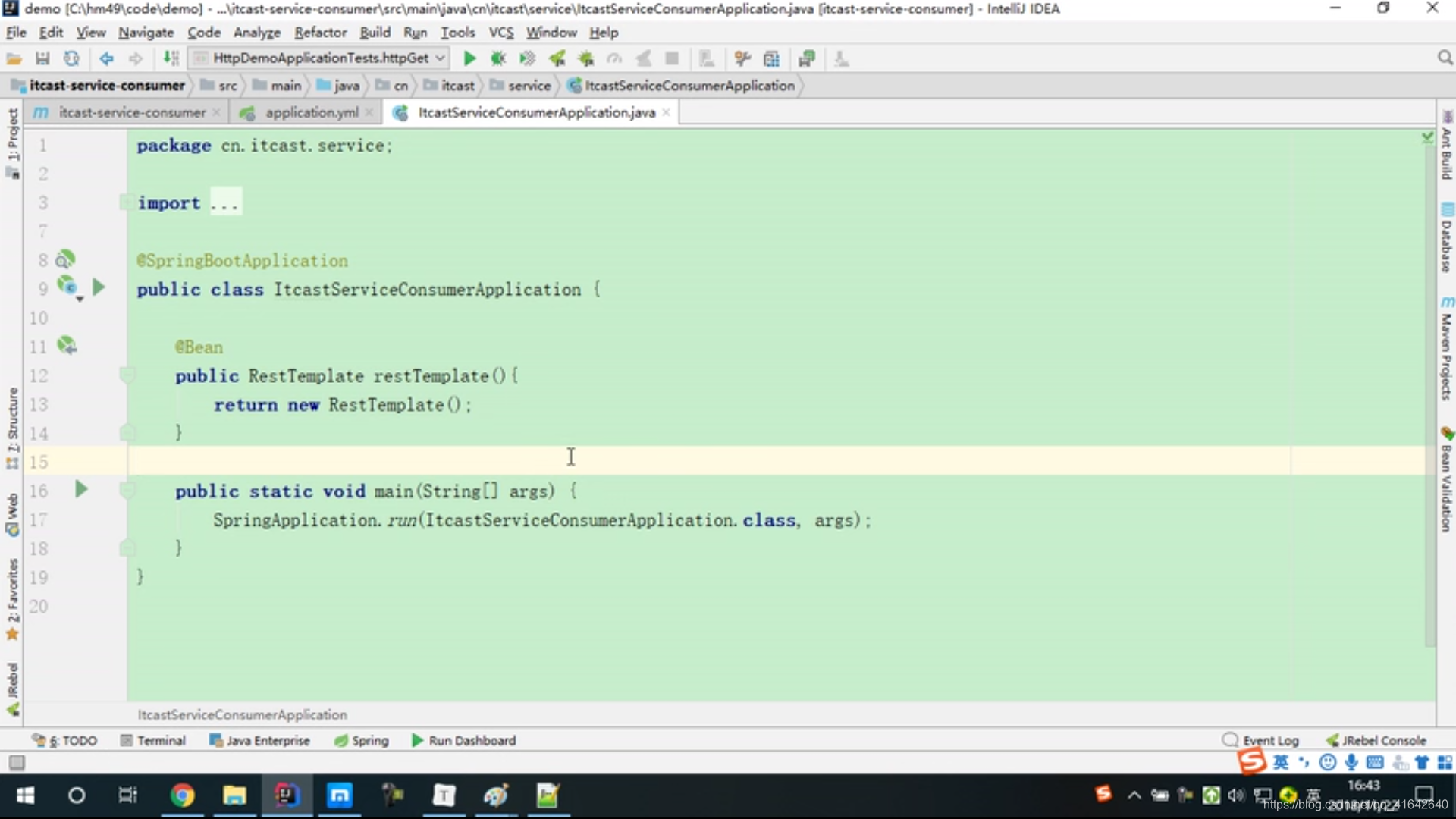The height and width of the screenshot is (819, 1456).
Task: Click the IntelliJ IDEA taskbar icon
Action: coord(287,795)
